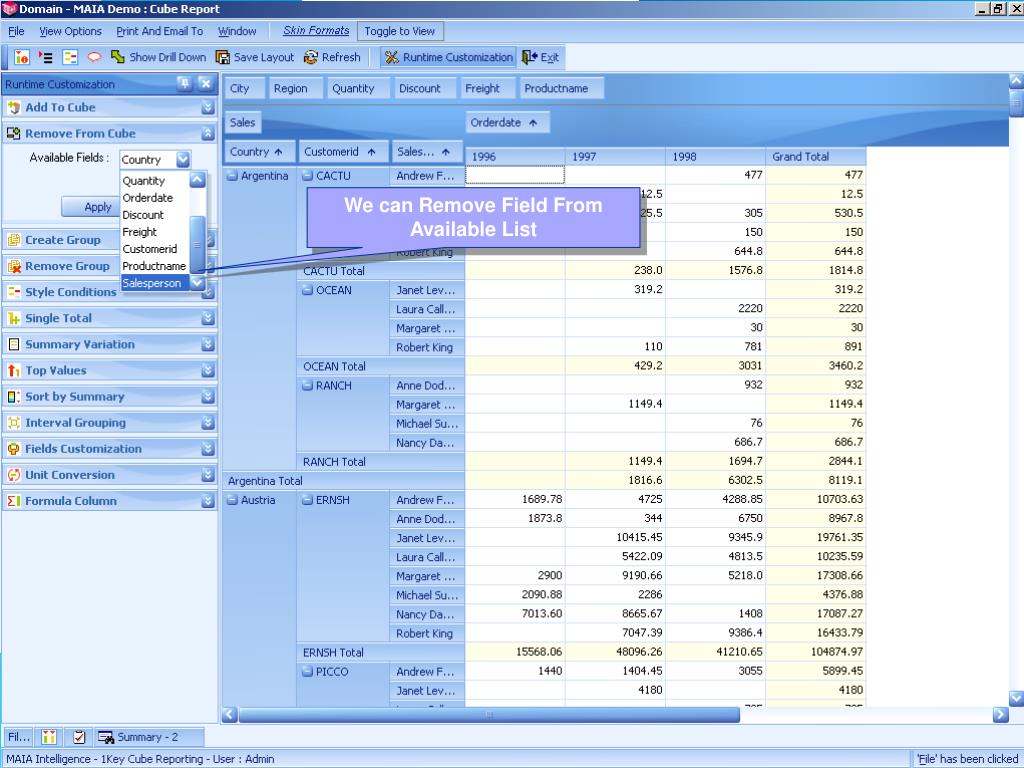Click the checklist icon in bottom tabs
Image resolution: width=1024 pixels, height=768 pixels.
coord(79,737)
